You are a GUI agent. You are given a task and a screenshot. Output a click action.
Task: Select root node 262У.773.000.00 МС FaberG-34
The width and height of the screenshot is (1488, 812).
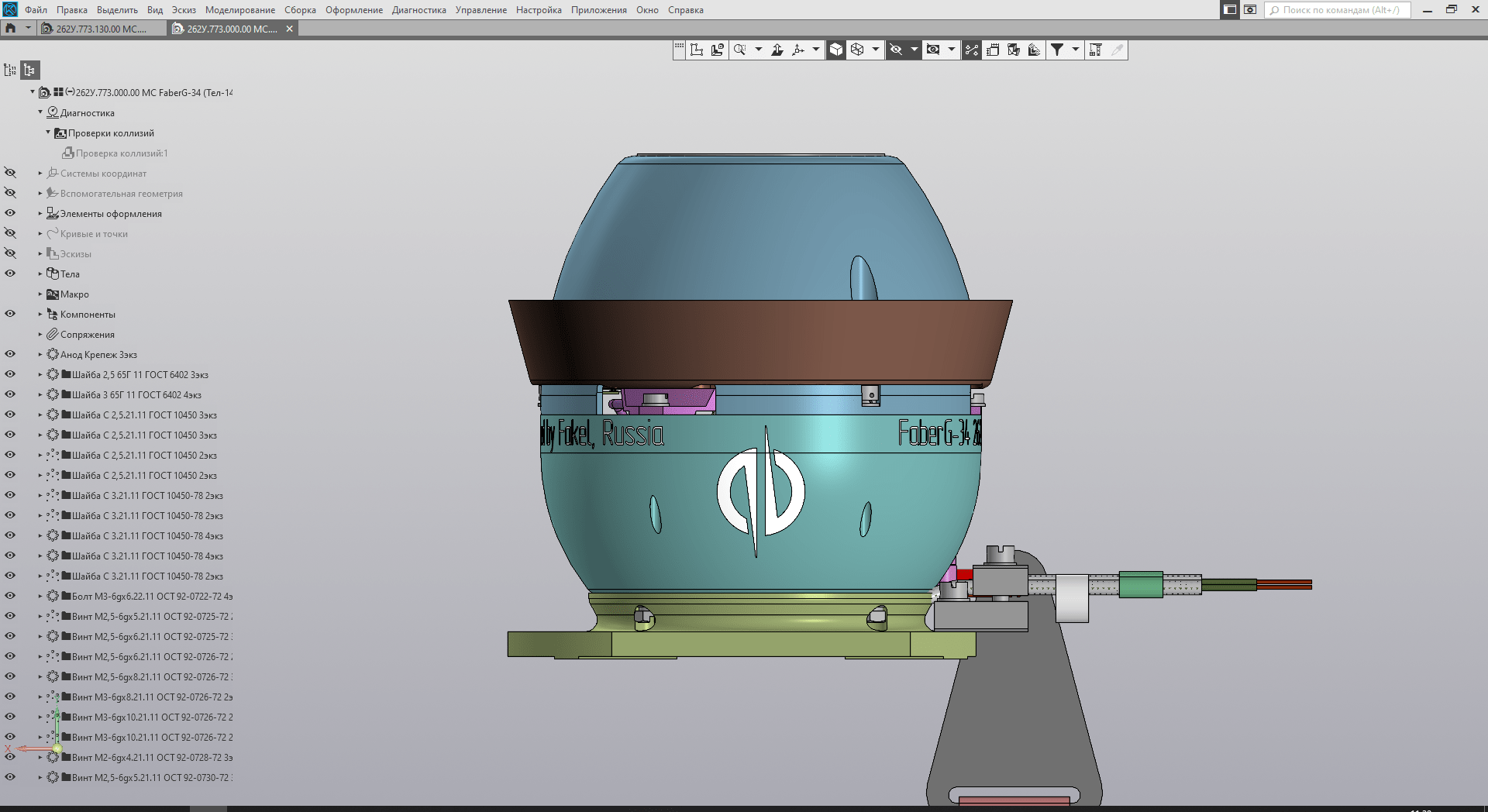pyautogui.click(x=153, y=92)
